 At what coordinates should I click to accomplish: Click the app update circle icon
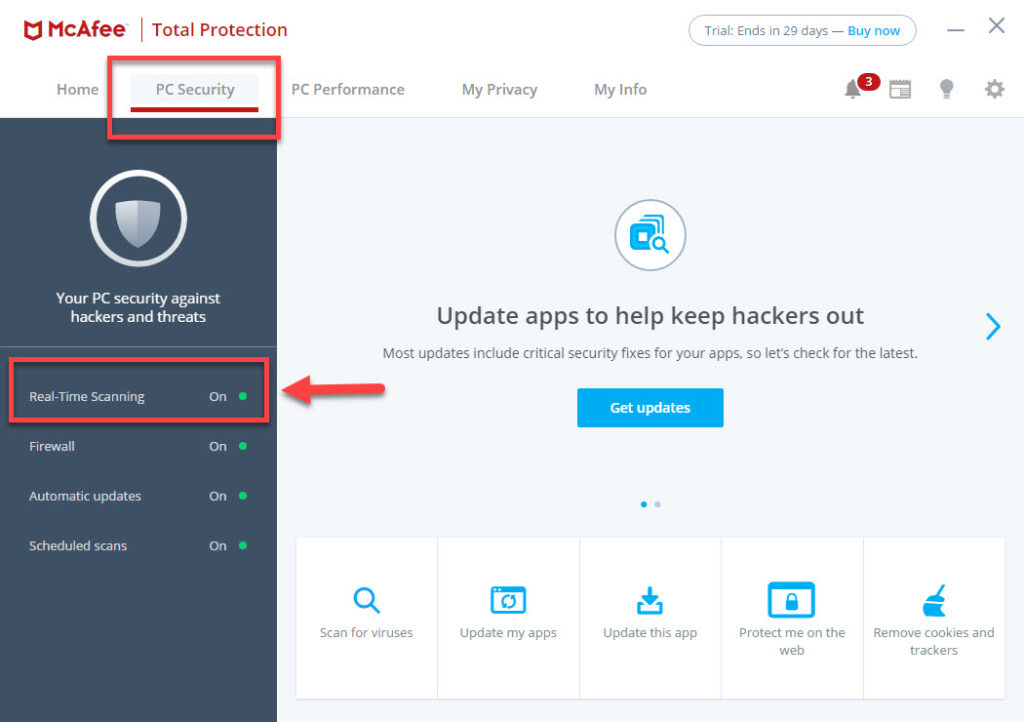point(650,235)
